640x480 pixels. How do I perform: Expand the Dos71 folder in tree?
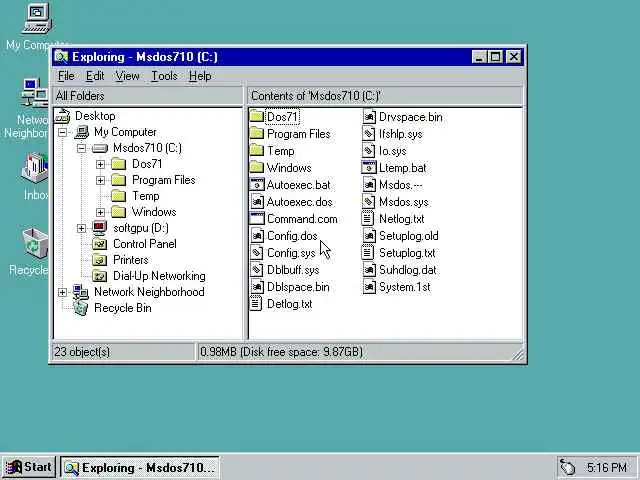click(100, 164)
